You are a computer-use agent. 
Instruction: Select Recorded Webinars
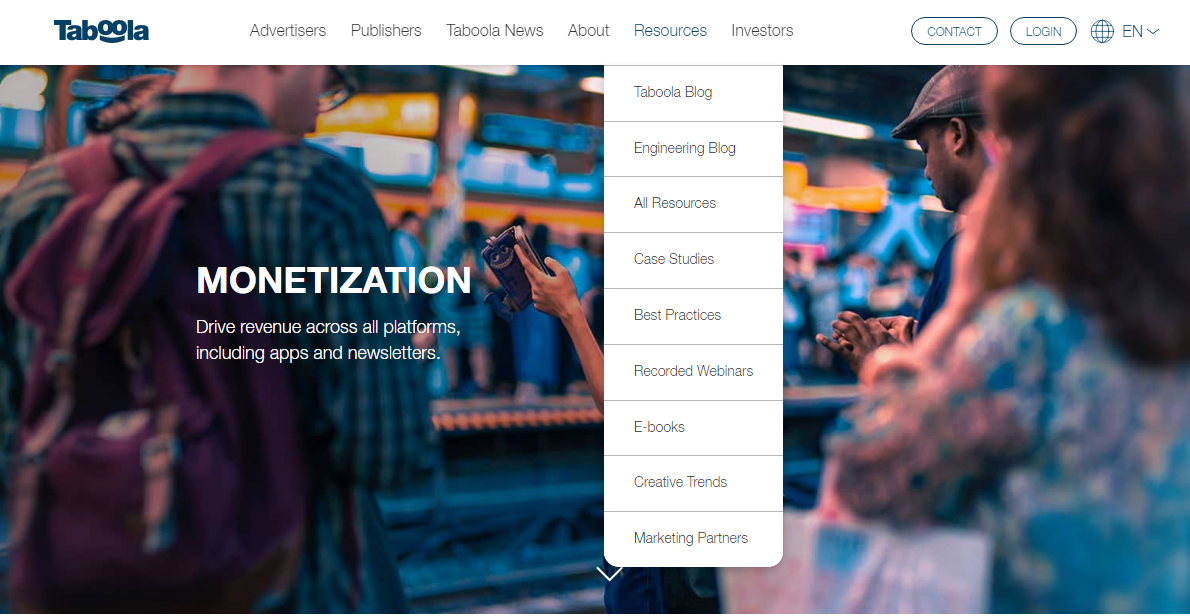(693, 372)
